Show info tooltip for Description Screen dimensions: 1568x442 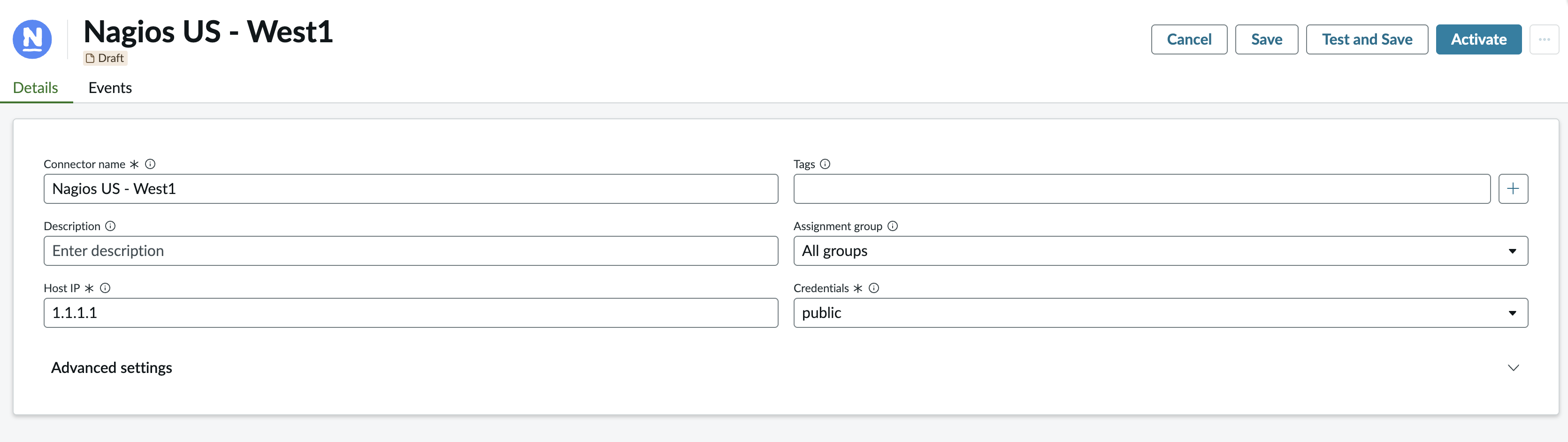pos(110,226)
